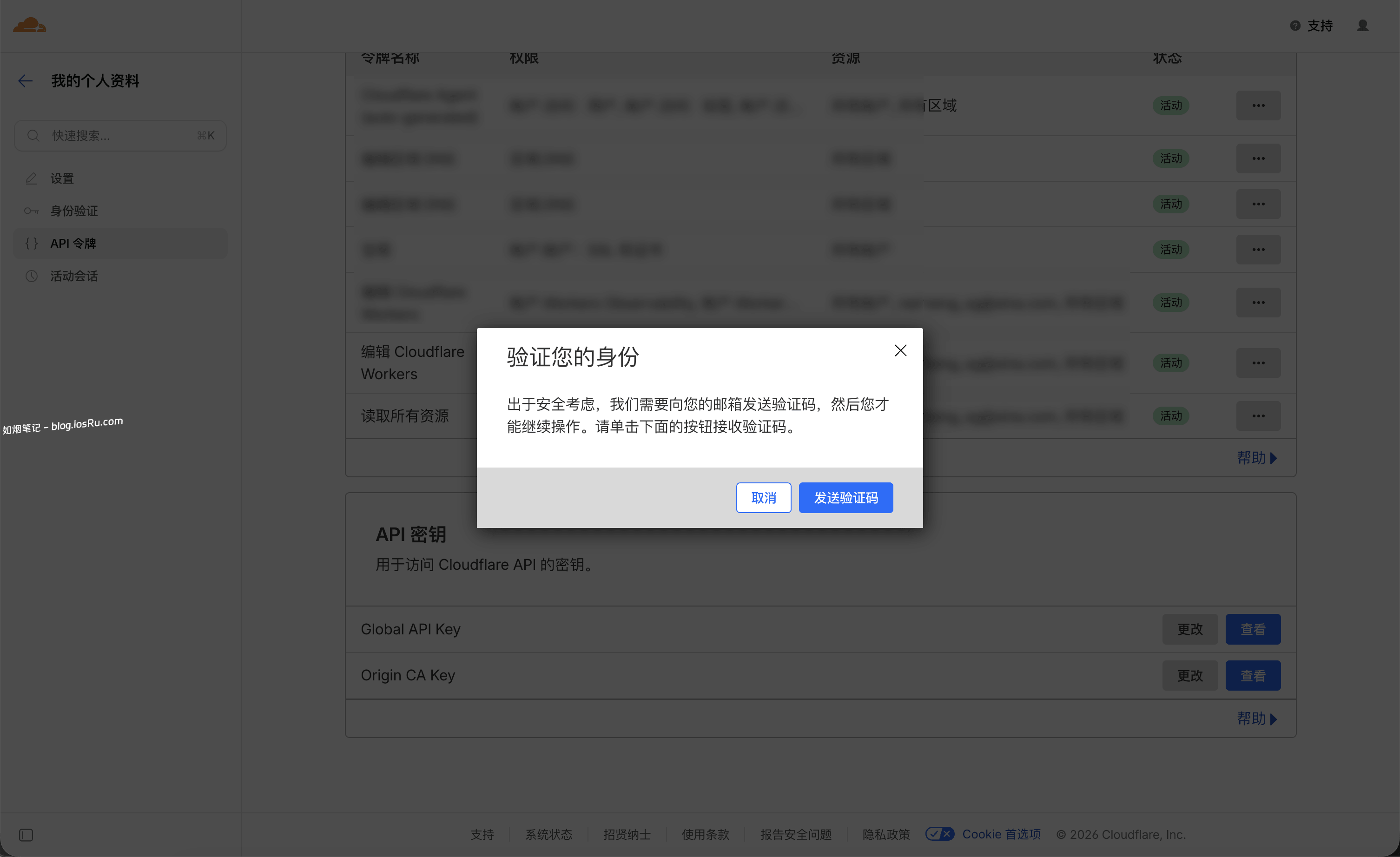Select API 令牌 in the sidebar
Viewport: 1400px width, 857px height.
click(x=120, y=244)
